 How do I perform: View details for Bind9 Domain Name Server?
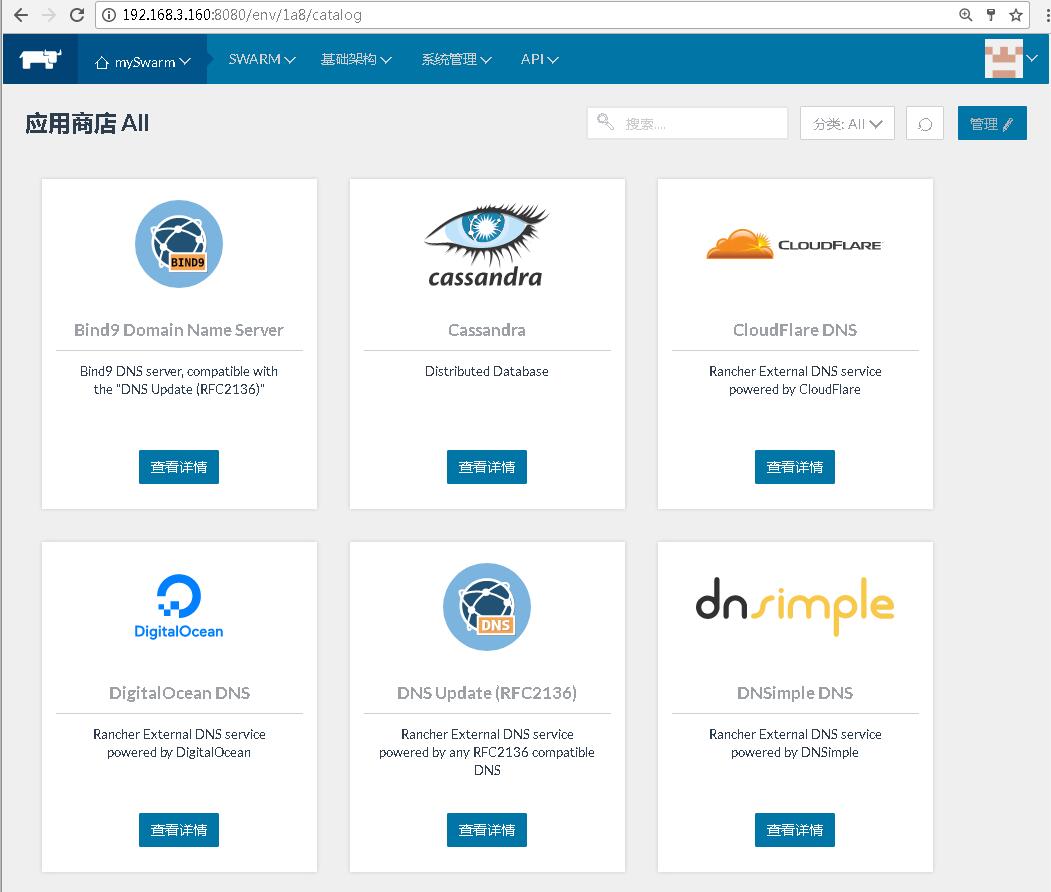pyautogui.click(x=179, y=467)
